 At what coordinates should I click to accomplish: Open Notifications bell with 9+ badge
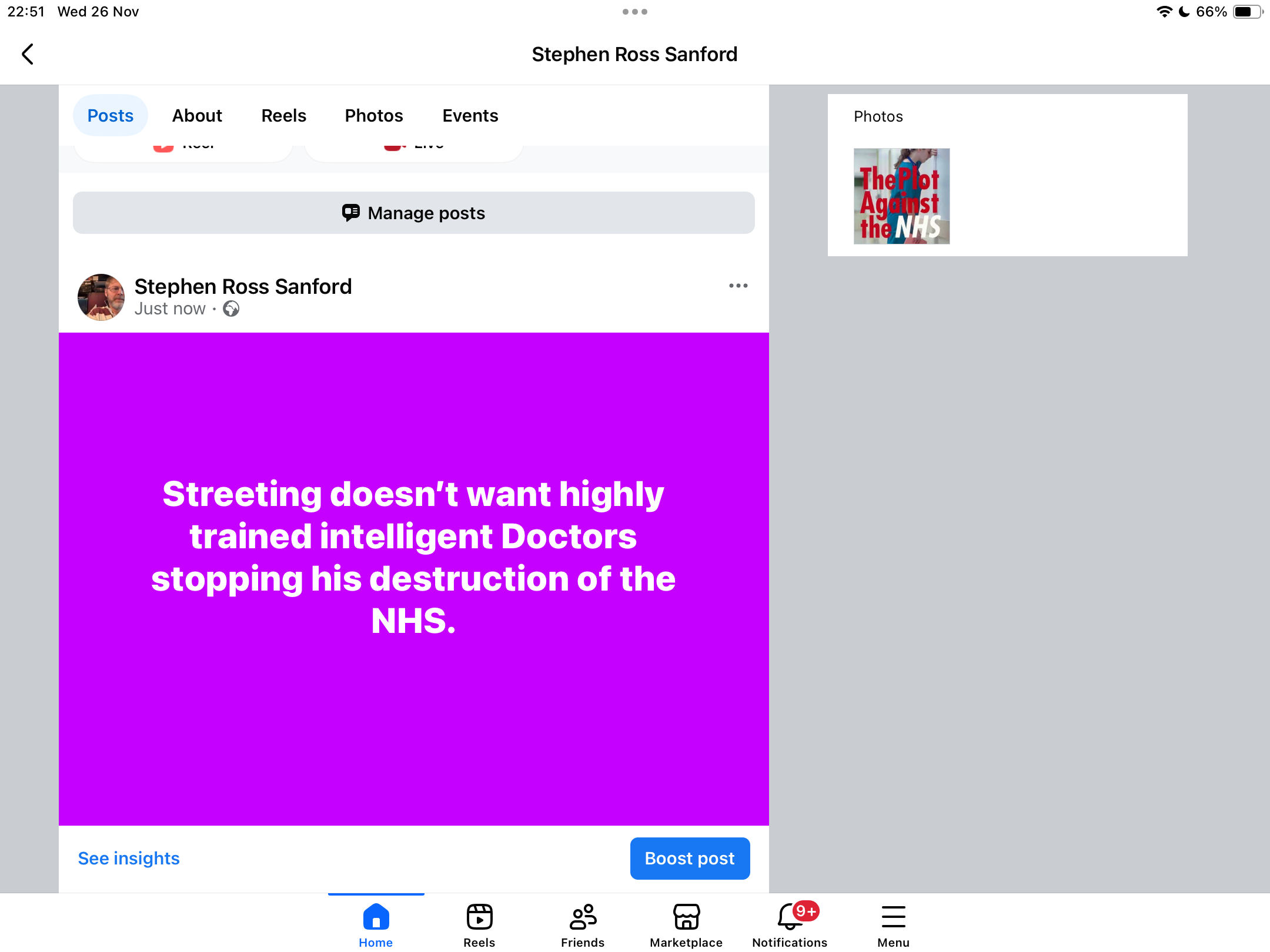pyautogui.click(x=790, y=917)
